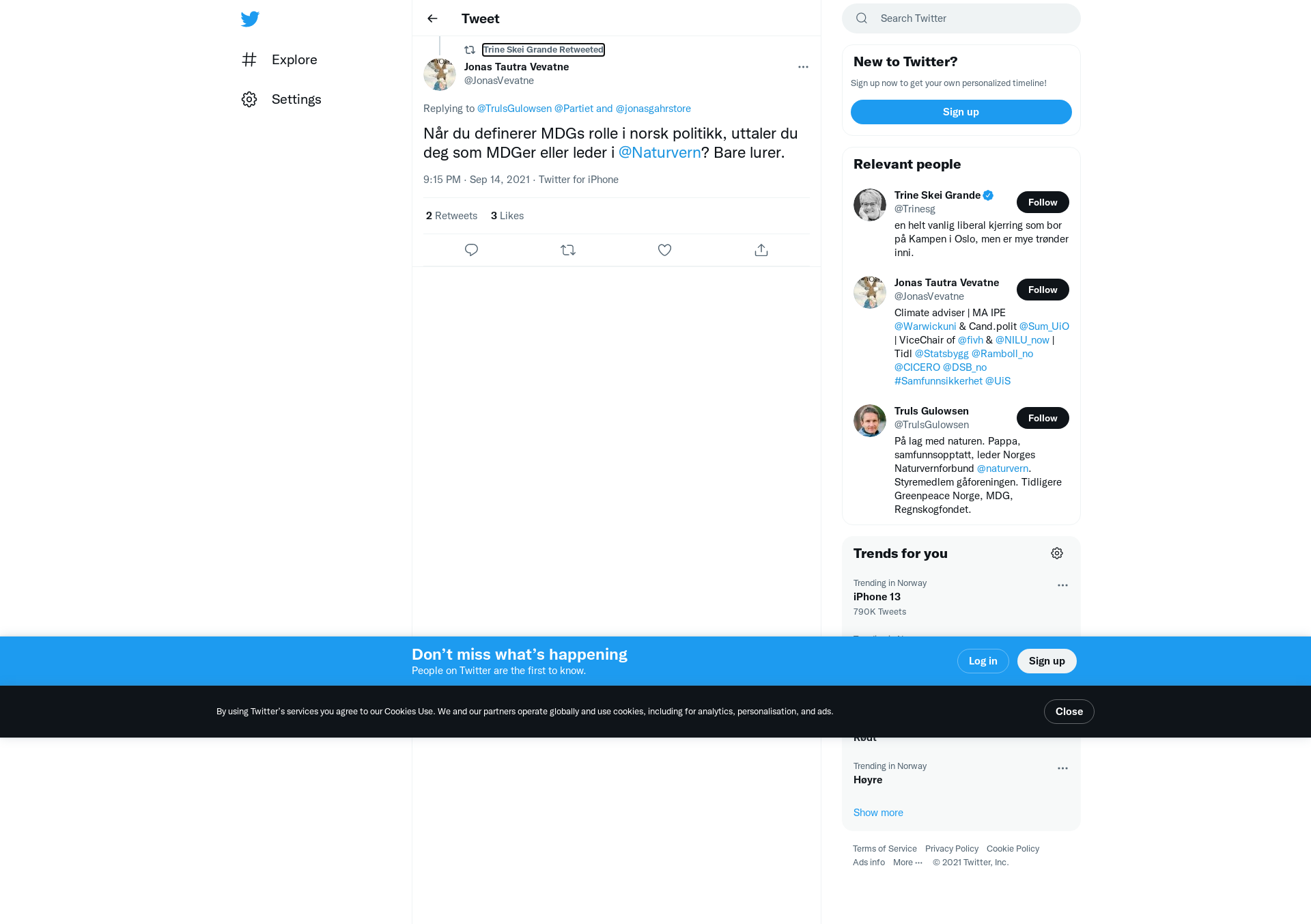Open Settings in the left sidebar
The height and width of the screenshot is (924, 1311).
[281, 99]
